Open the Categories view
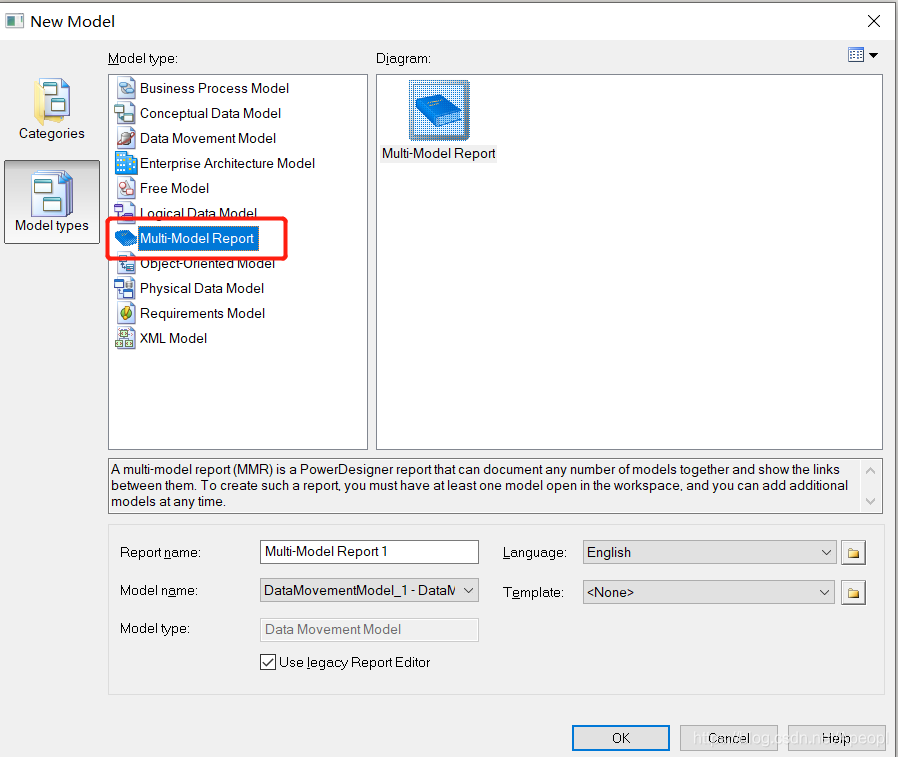Image resolution: width=898 pixels, height=757 pixels. pyautogui.click(x=52, y=110)
